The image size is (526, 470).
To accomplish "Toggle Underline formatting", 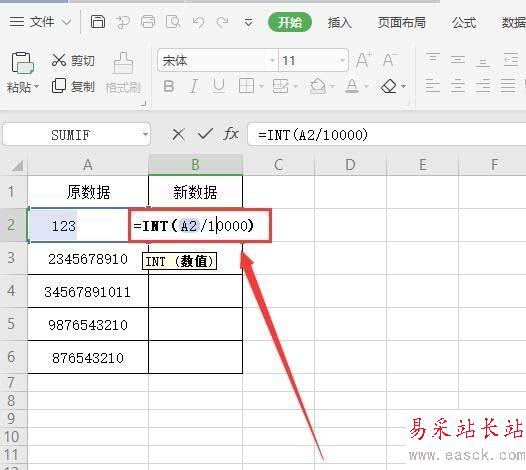I will 219,86.
